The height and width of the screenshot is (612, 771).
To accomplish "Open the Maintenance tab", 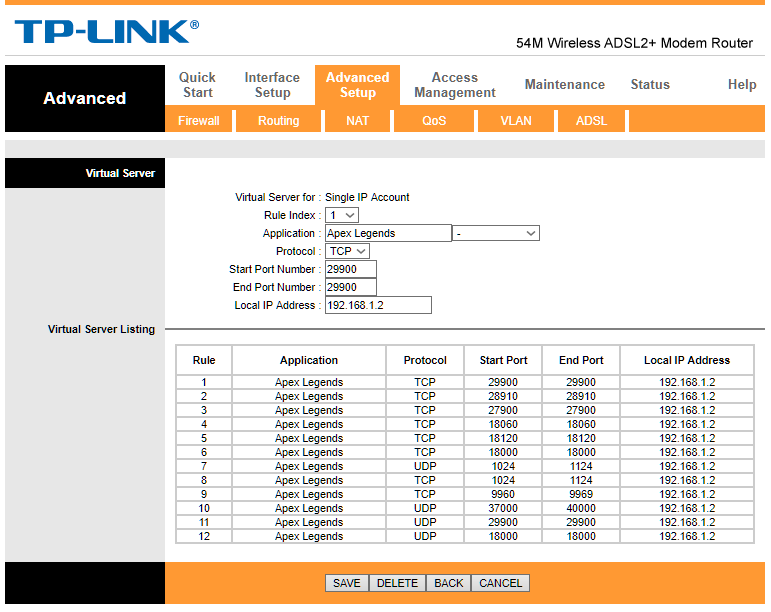I will click(x=564, y=85).
